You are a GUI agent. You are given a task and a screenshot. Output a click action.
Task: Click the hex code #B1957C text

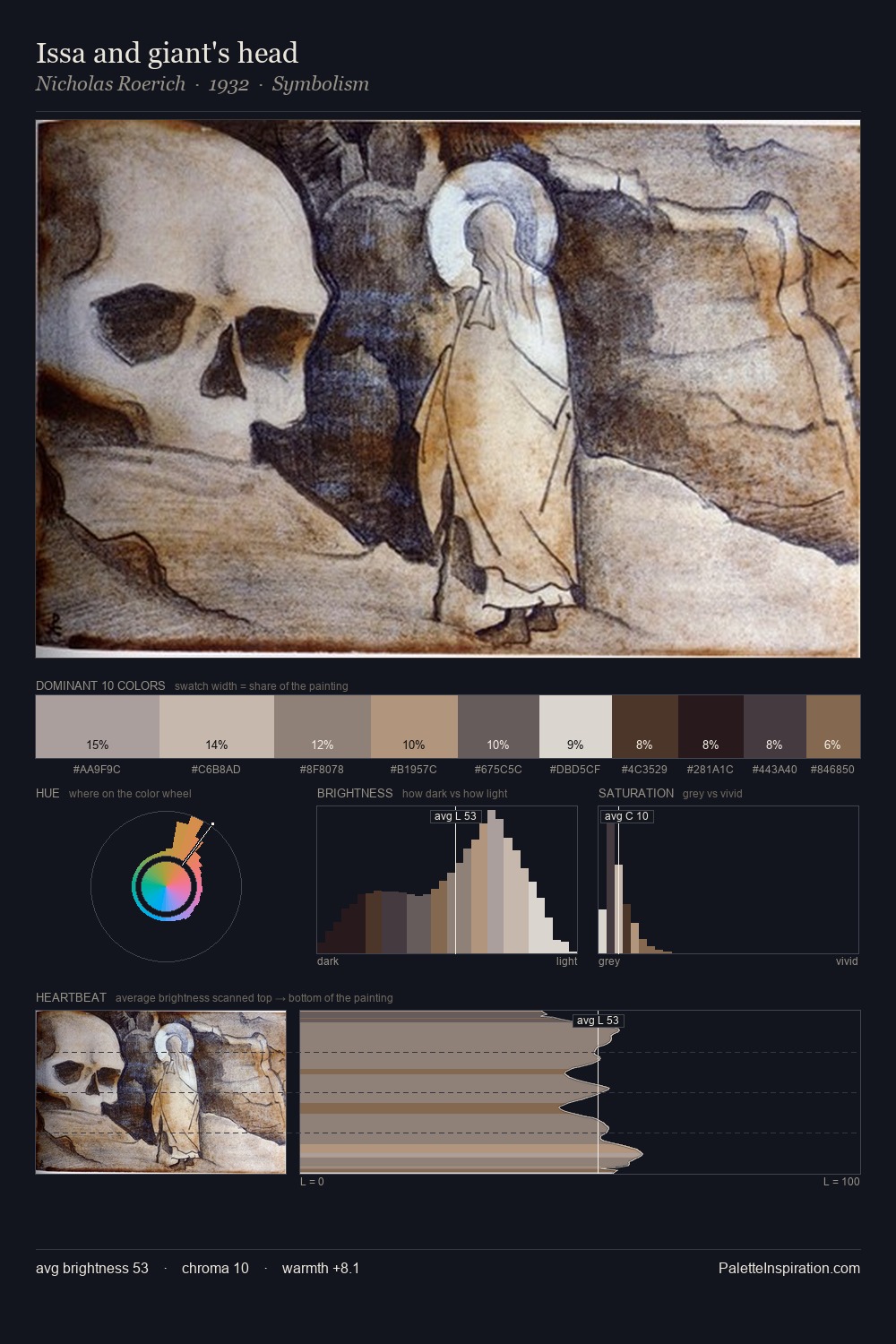tap(414, 770)
